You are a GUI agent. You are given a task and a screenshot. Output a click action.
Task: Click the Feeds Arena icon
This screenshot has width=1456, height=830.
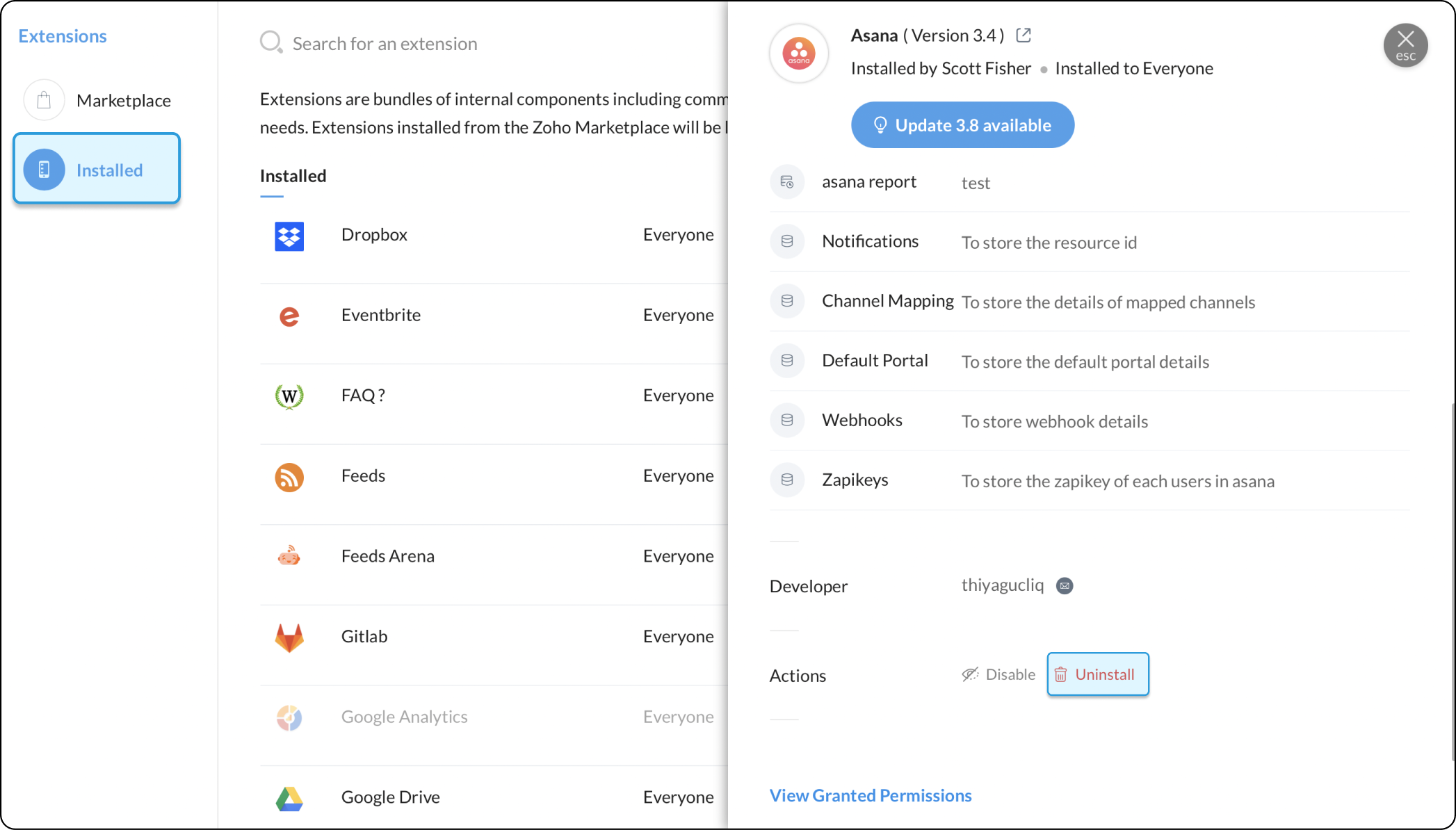click(289, 557)
